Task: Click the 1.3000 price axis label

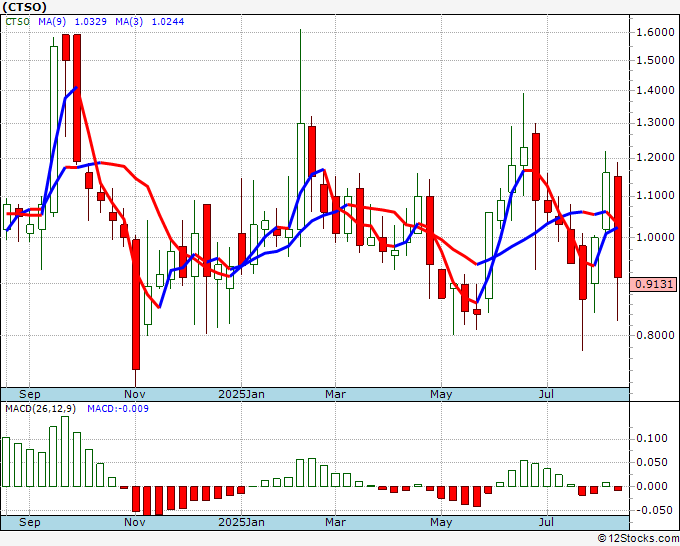Action: point(655,122)
